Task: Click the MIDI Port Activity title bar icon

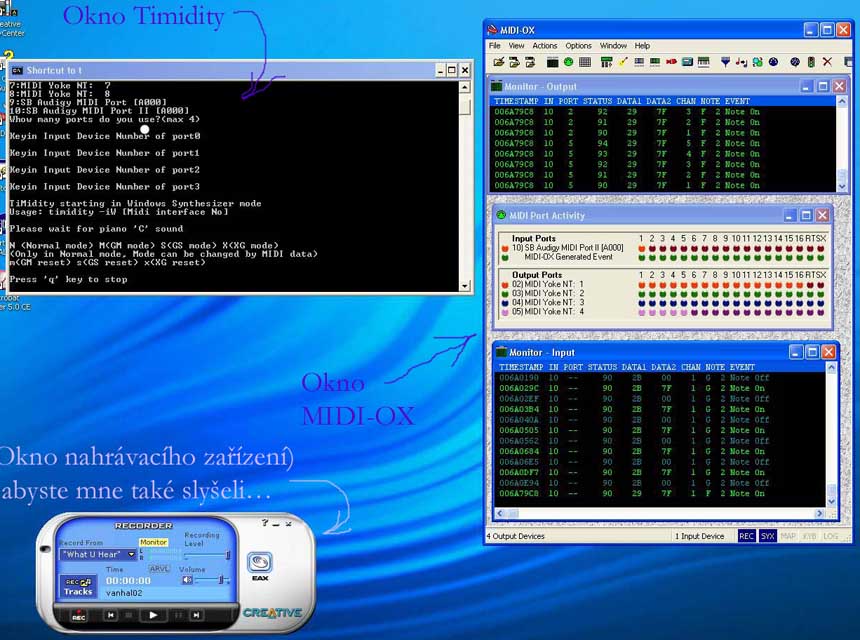Action: [501, 215]
